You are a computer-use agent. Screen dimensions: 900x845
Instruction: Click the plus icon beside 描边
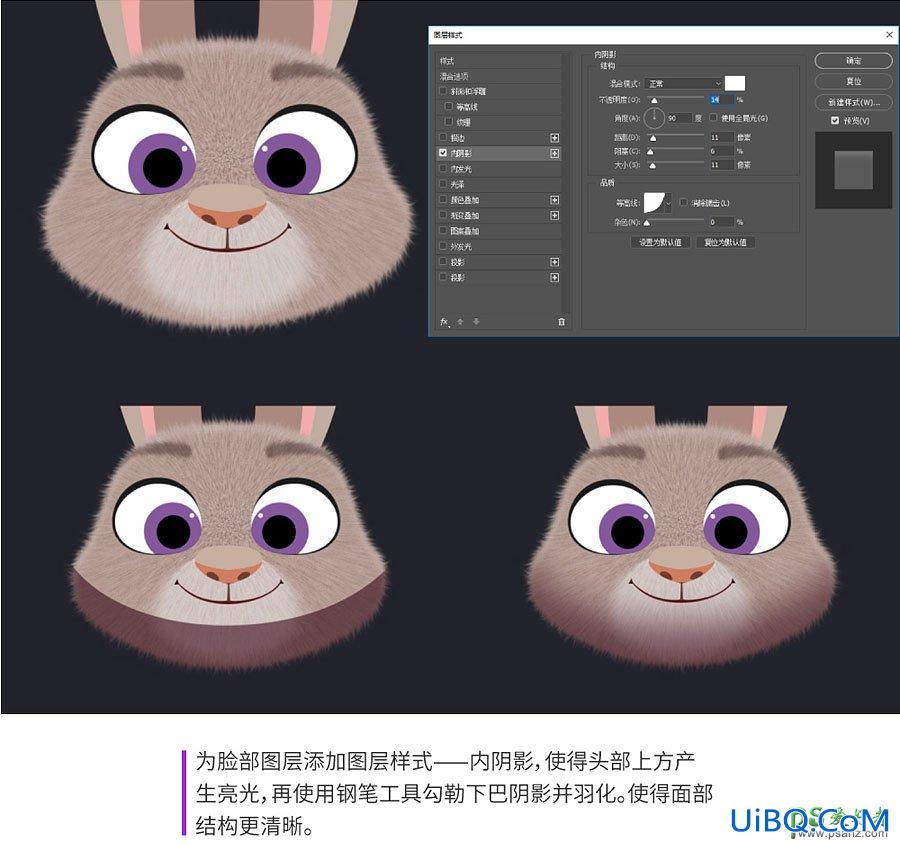[554, 138]
